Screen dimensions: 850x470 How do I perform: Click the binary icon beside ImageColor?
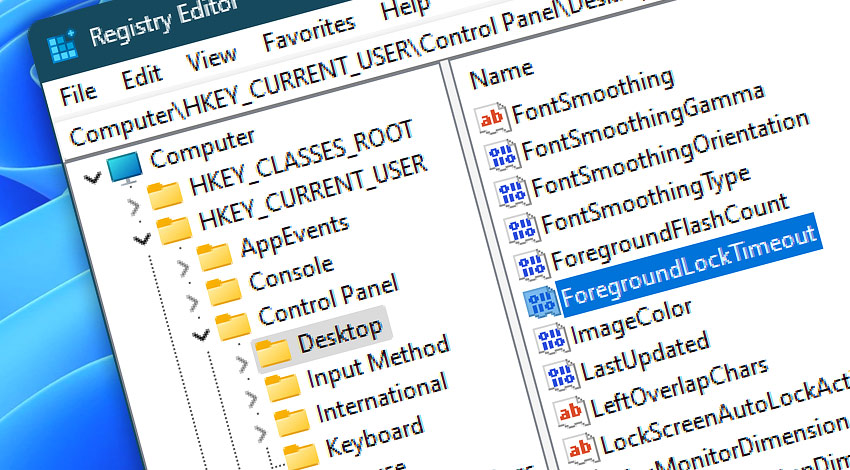[551, 340]
